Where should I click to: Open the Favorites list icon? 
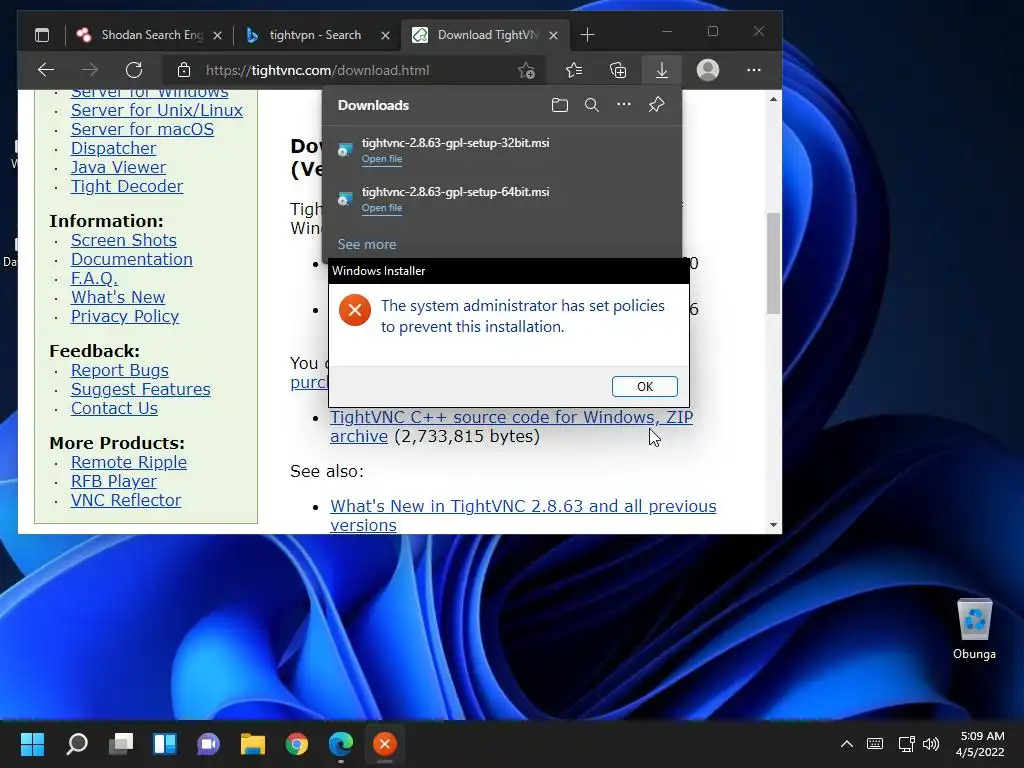point(574,70)
